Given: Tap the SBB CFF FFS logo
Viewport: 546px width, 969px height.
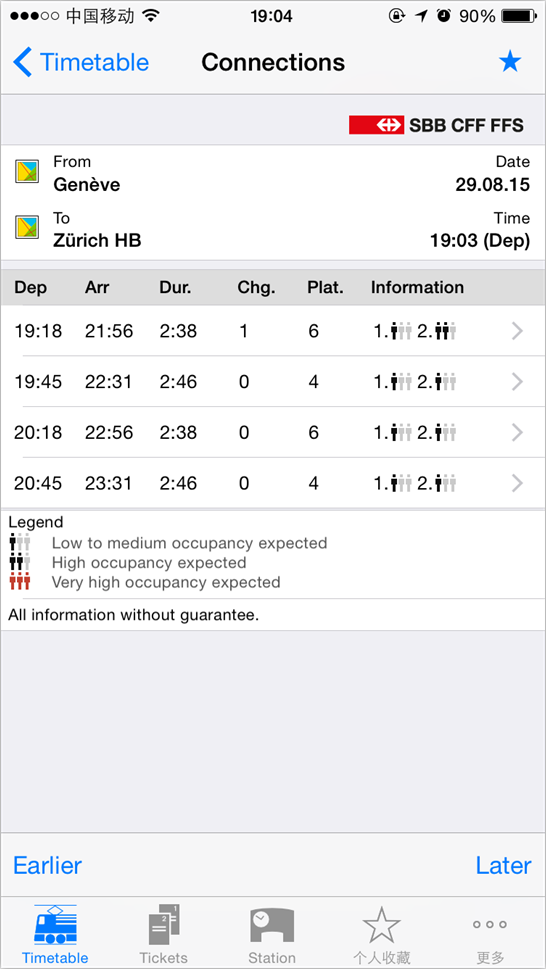Looking at the screenshot, I should pyautogui.click(x=436, y=125).
